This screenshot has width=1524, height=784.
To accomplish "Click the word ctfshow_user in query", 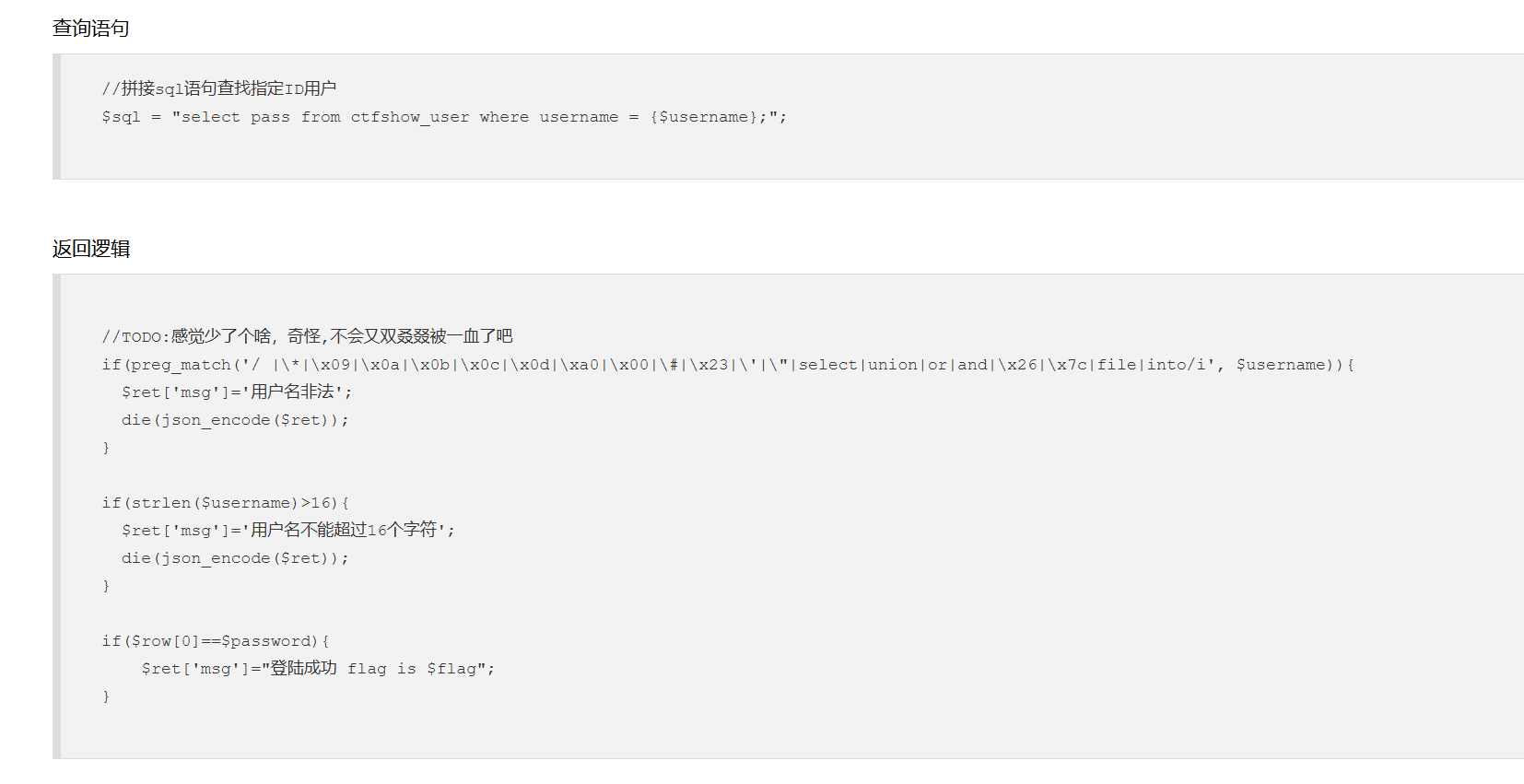I will (x=410, y=117).
